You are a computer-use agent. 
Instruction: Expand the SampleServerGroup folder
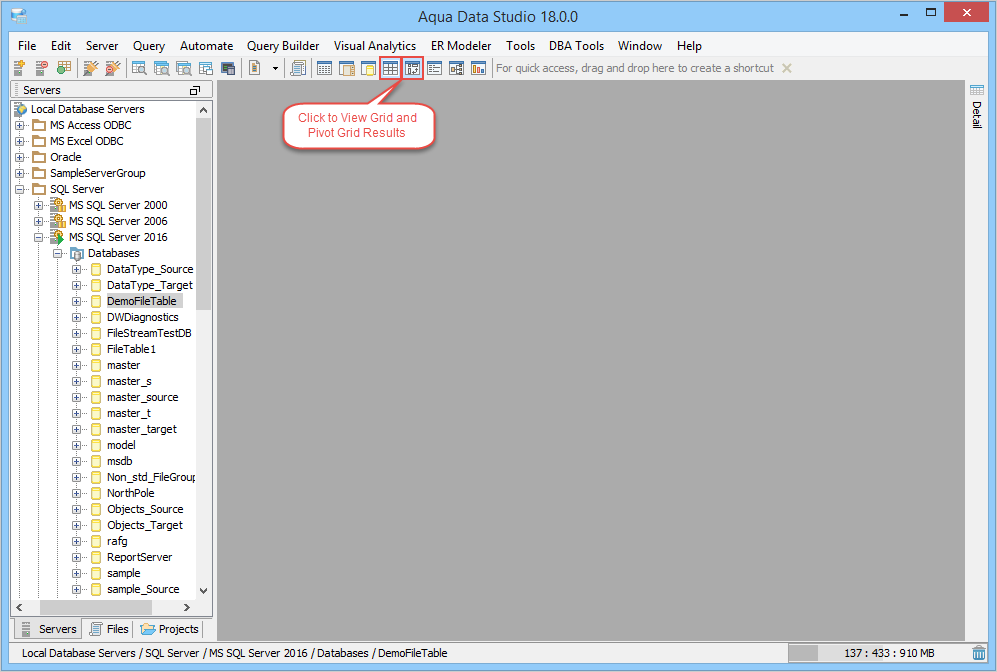[x=20, y=173]
